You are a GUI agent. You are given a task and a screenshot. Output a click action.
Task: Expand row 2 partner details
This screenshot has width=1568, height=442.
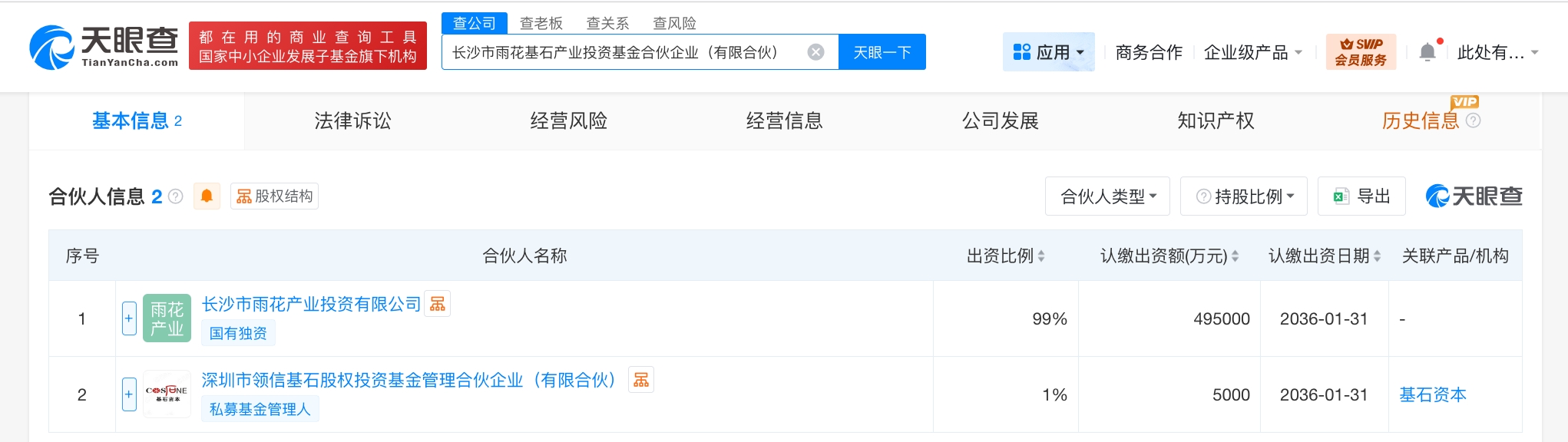coord(129,394)
